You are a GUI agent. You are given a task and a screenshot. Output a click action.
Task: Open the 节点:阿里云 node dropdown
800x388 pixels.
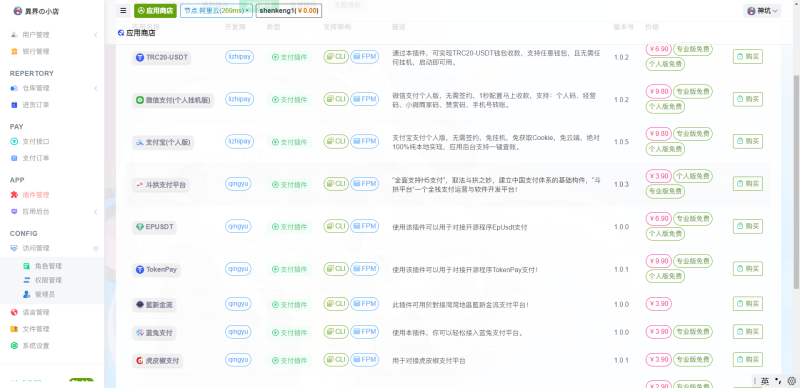pos(216,11)
